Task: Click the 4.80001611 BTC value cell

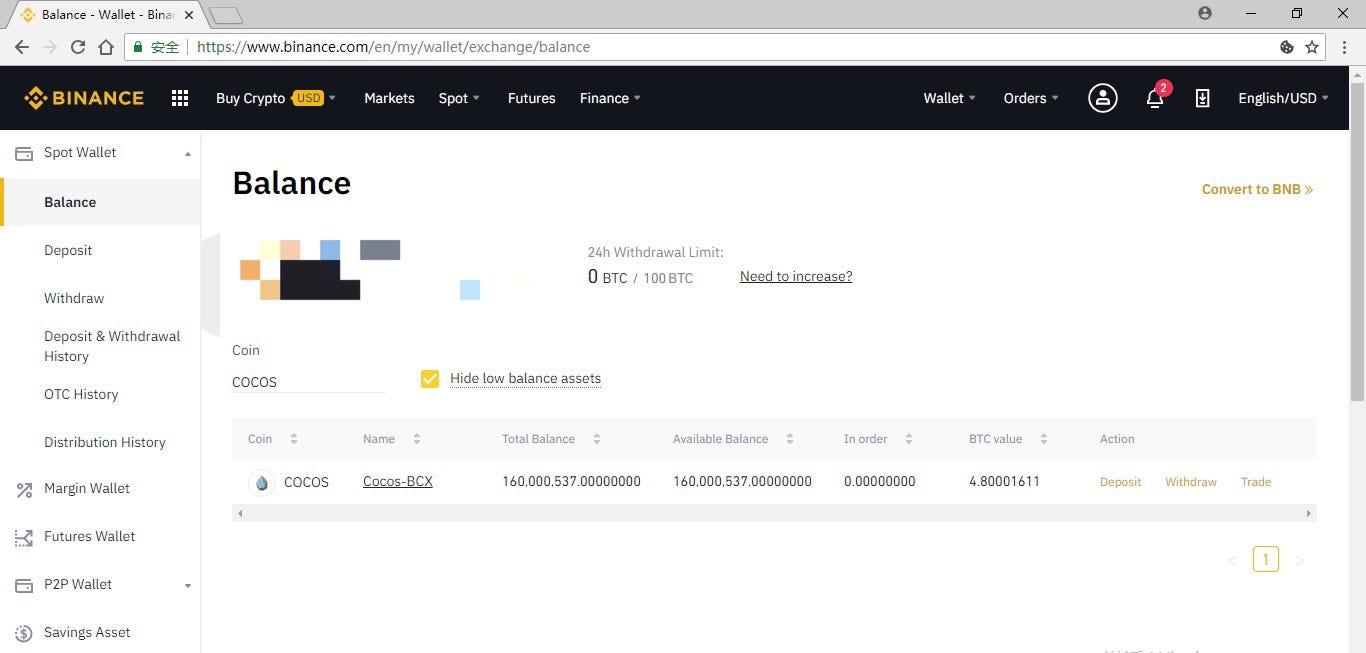Action: (1005, 481)
